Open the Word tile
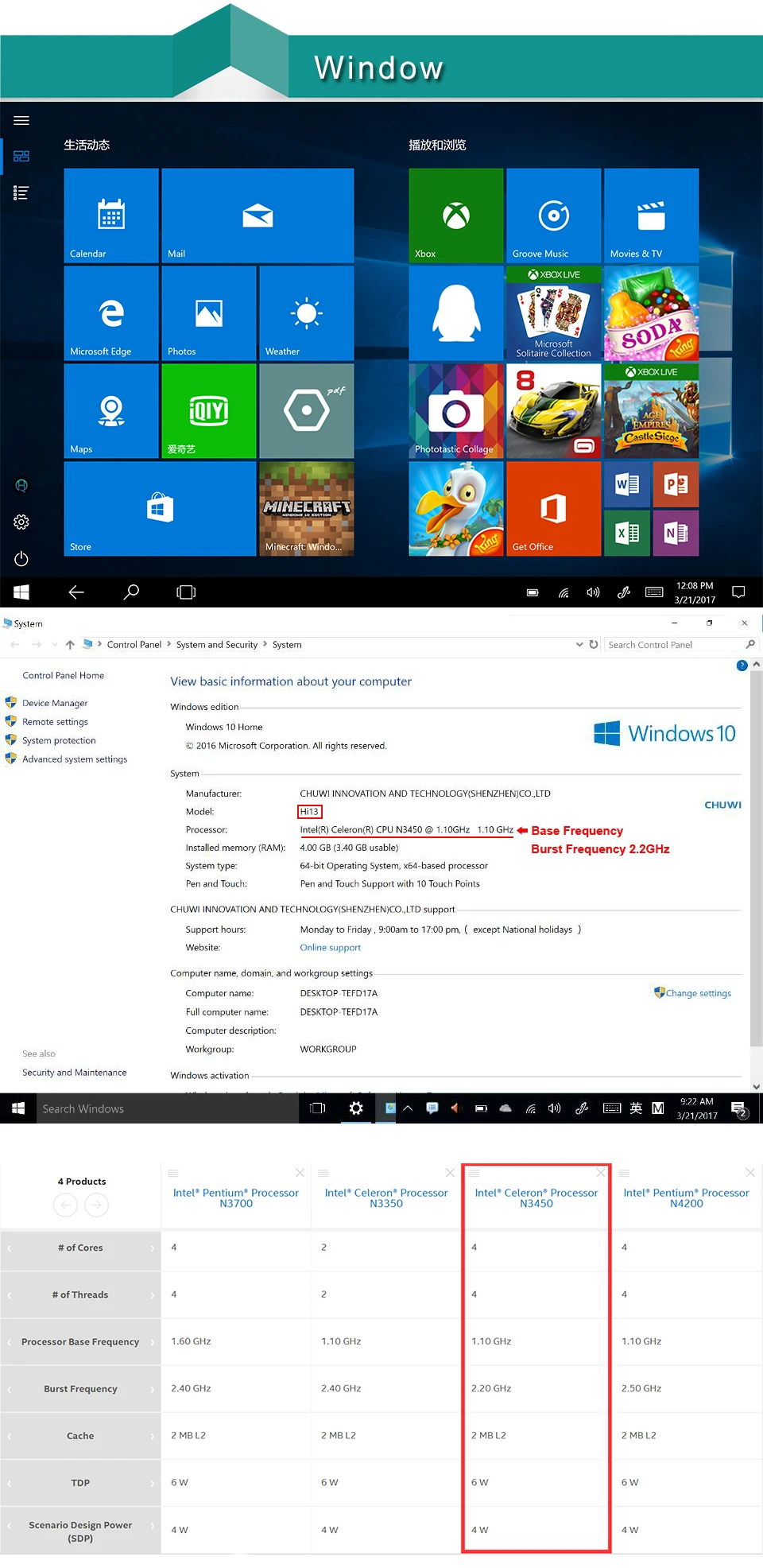The height and width of the screenshot is (1568, 763). coord(627,484)
